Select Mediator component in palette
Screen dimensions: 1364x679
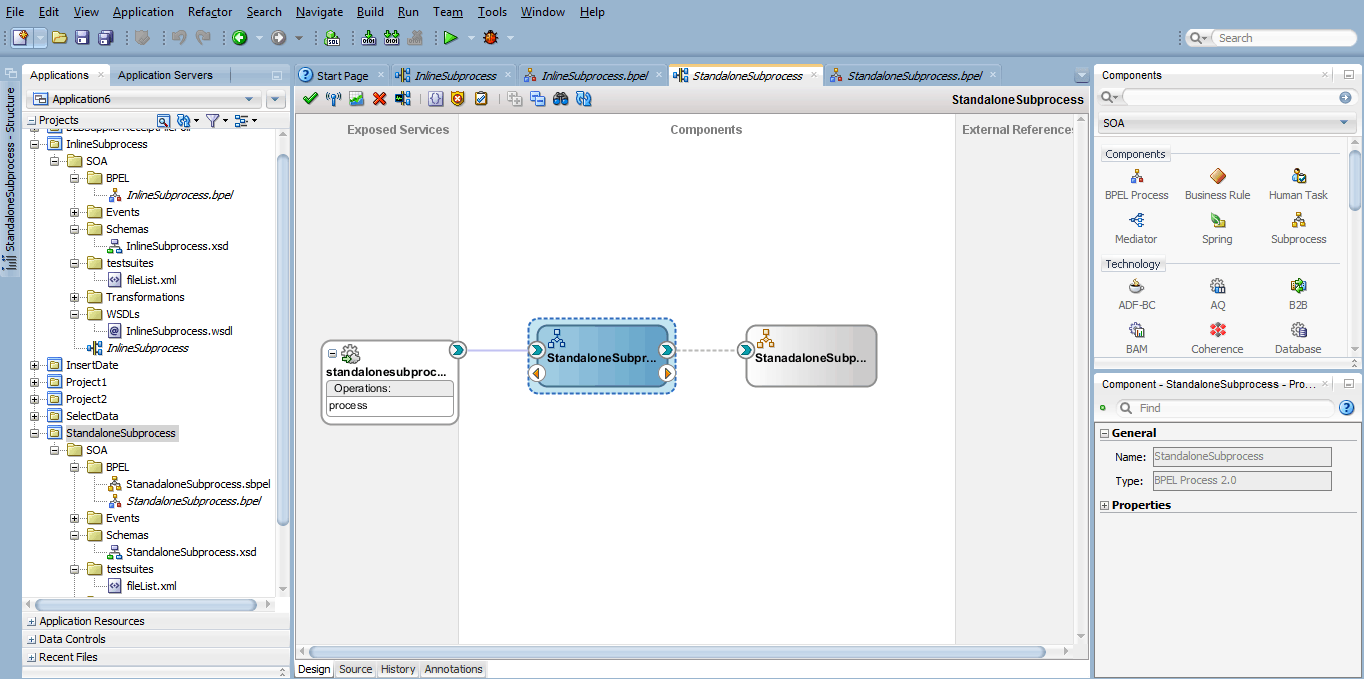1136,229
